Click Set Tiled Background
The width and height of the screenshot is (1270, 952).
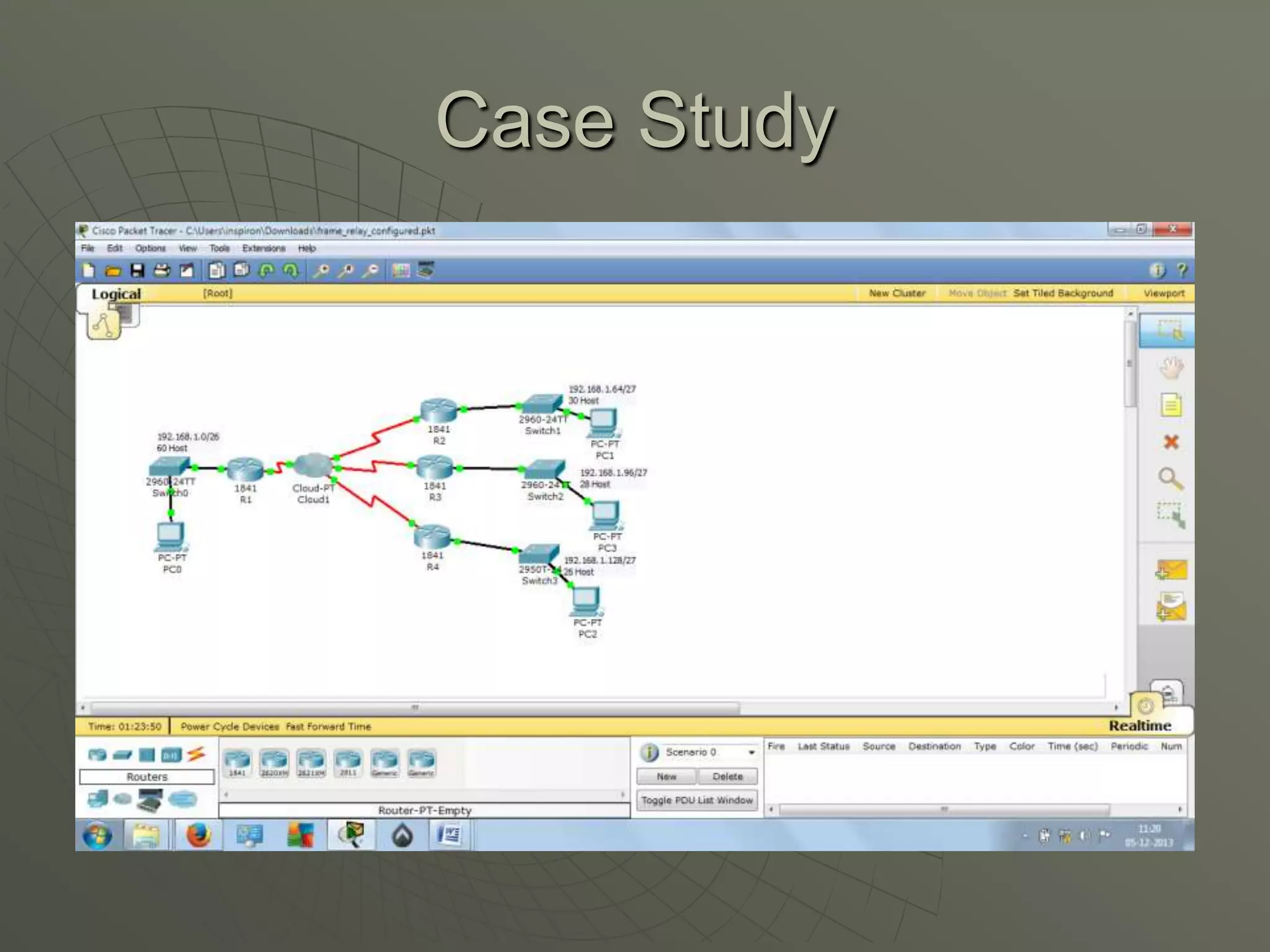(x=1063, y=293)
